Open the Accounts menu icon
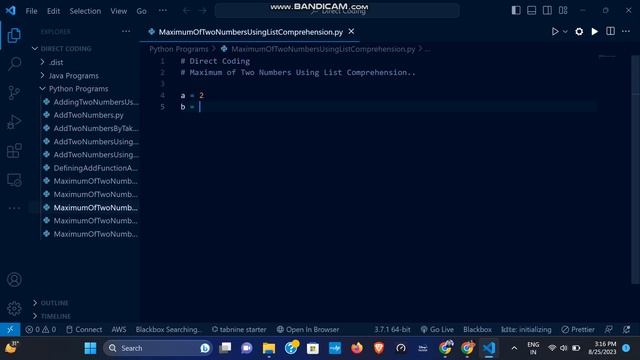The height and width of the screenshot is (360, 640). (14, 280)
